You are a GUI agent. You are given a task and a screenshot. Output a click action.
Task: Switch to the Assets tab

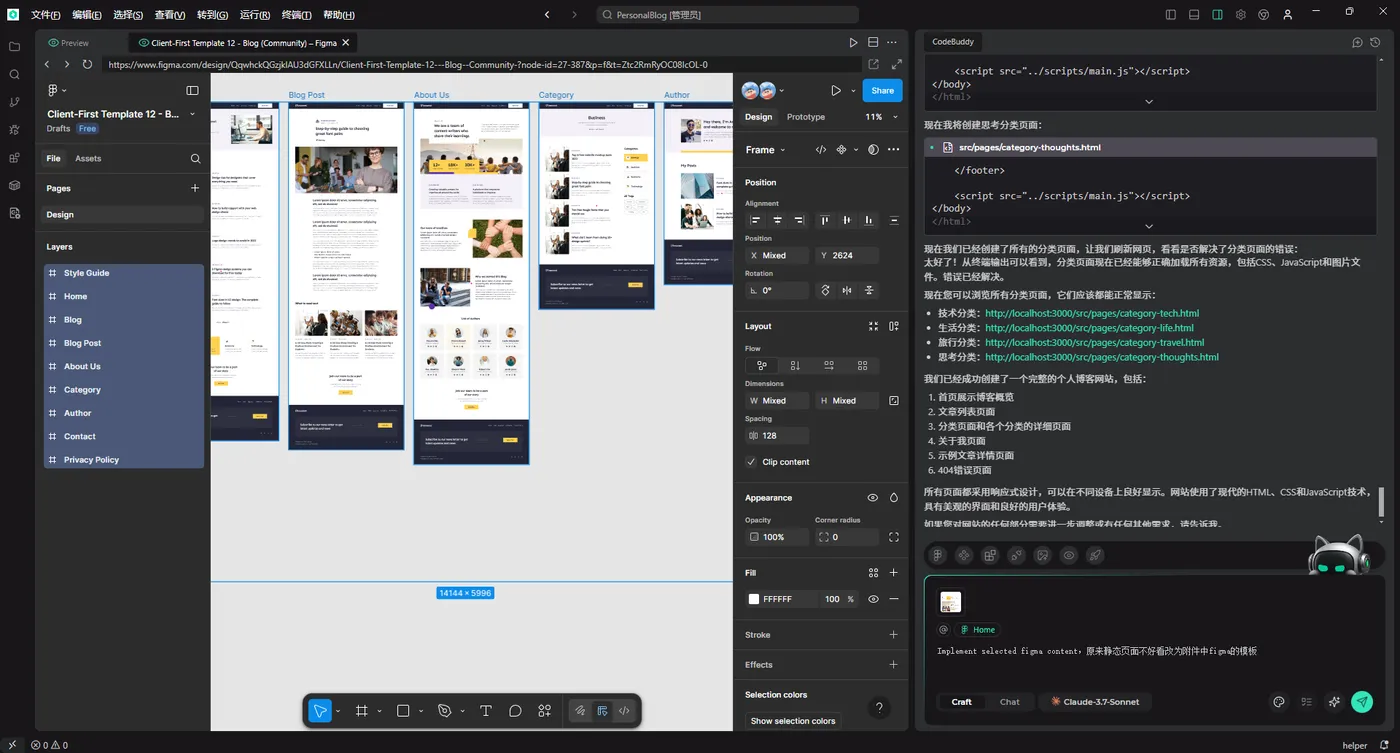pyautogui.click(x=88, y=158)
